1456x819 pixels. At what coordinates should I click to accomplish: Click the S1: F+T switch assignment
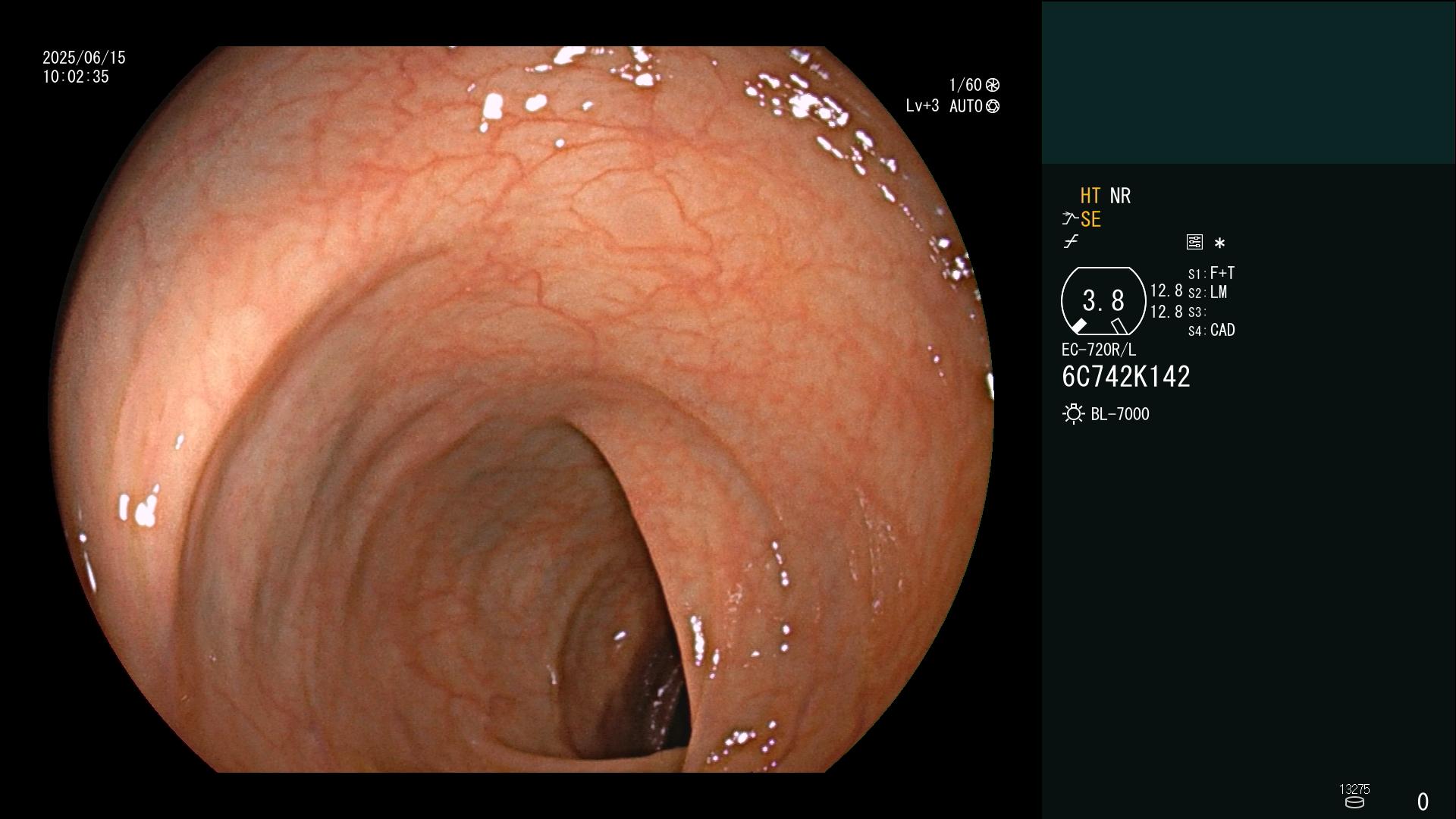tap(1212, 273)
